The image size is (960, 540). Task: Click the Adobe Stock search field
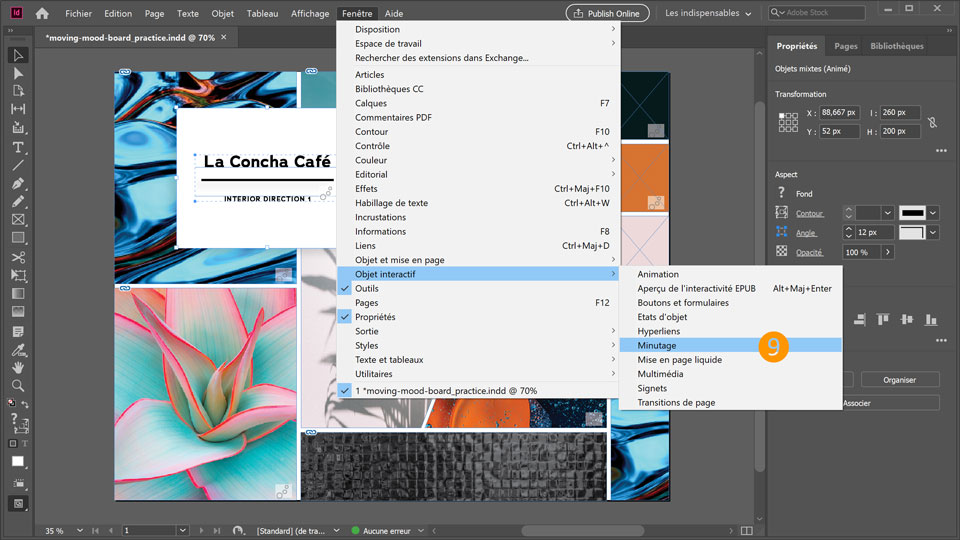[x=817, y=12]
